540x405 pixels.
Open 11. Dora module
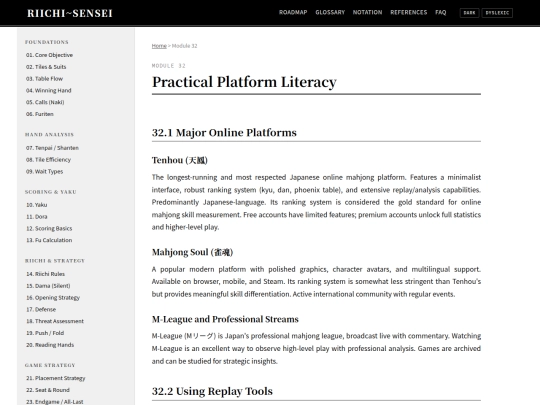[x=37, y=217]
